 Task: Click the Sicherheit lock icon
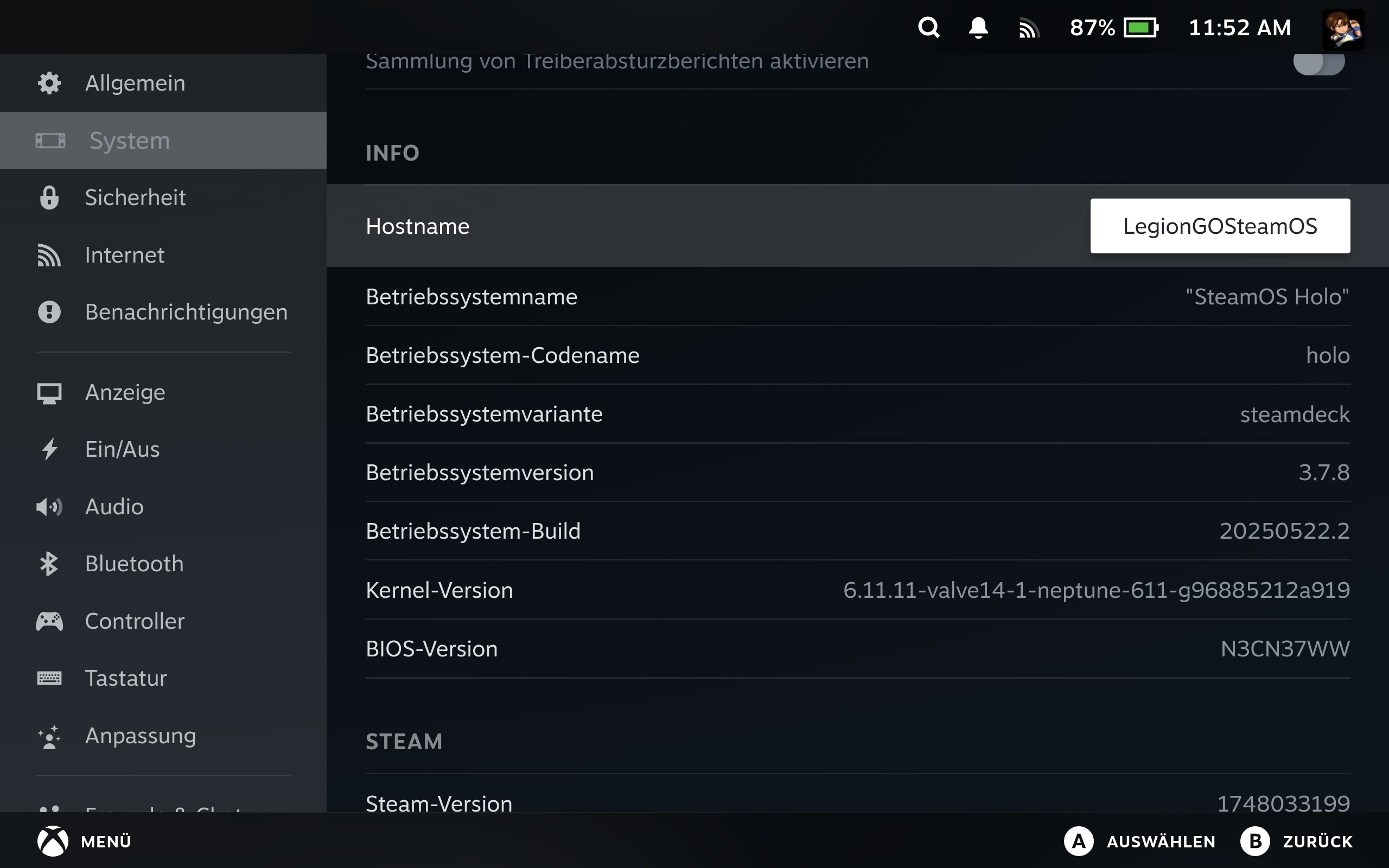pyautogui.click(x=49, y=197)
